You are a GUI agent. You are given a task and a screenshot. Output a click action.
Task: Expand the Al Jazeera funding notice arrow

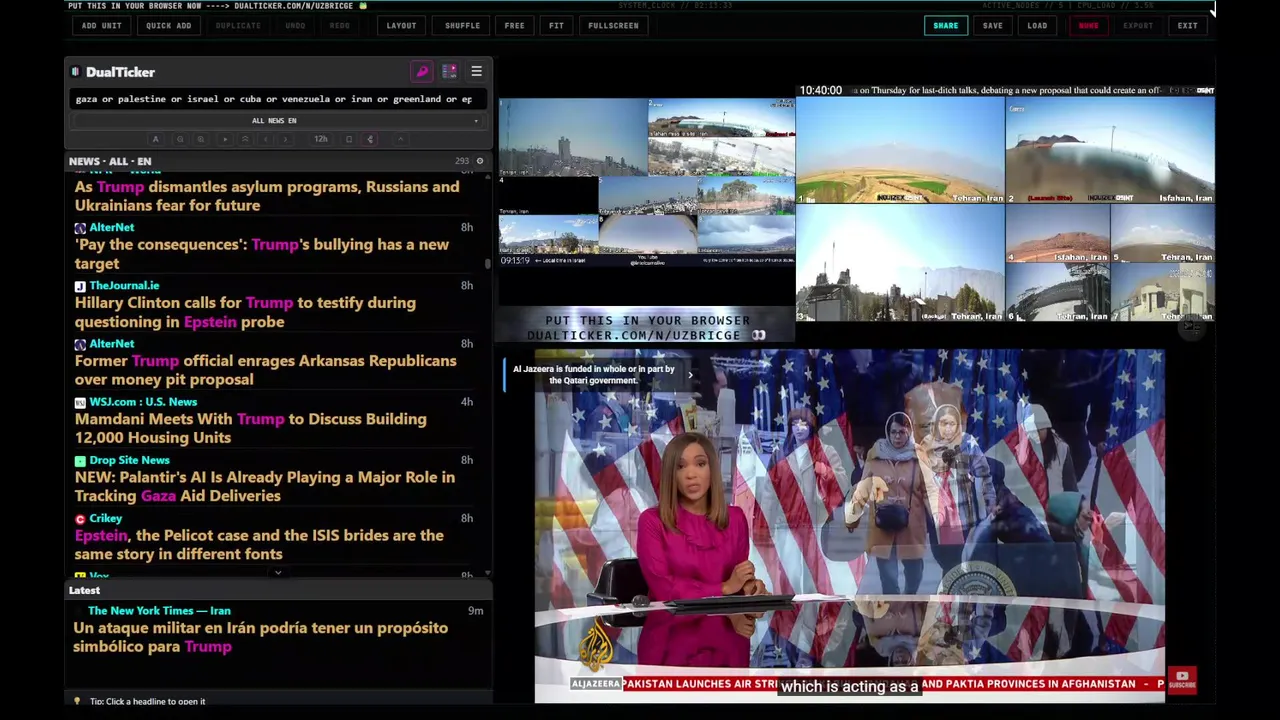tap(689, 375)
